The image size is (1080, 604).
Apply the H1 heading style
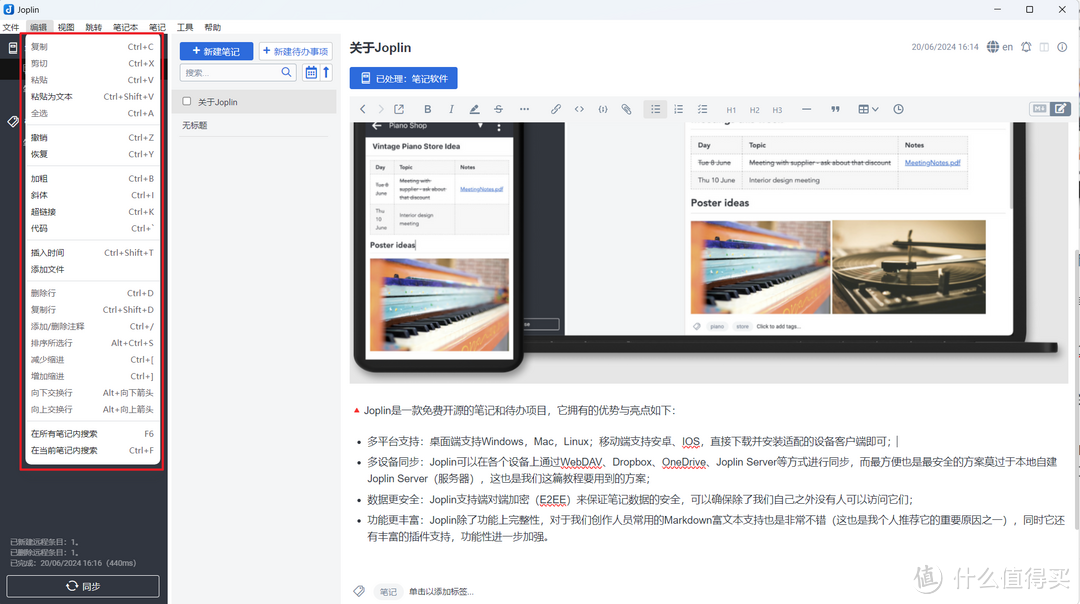pyautogui.click(x=731, y=110)
